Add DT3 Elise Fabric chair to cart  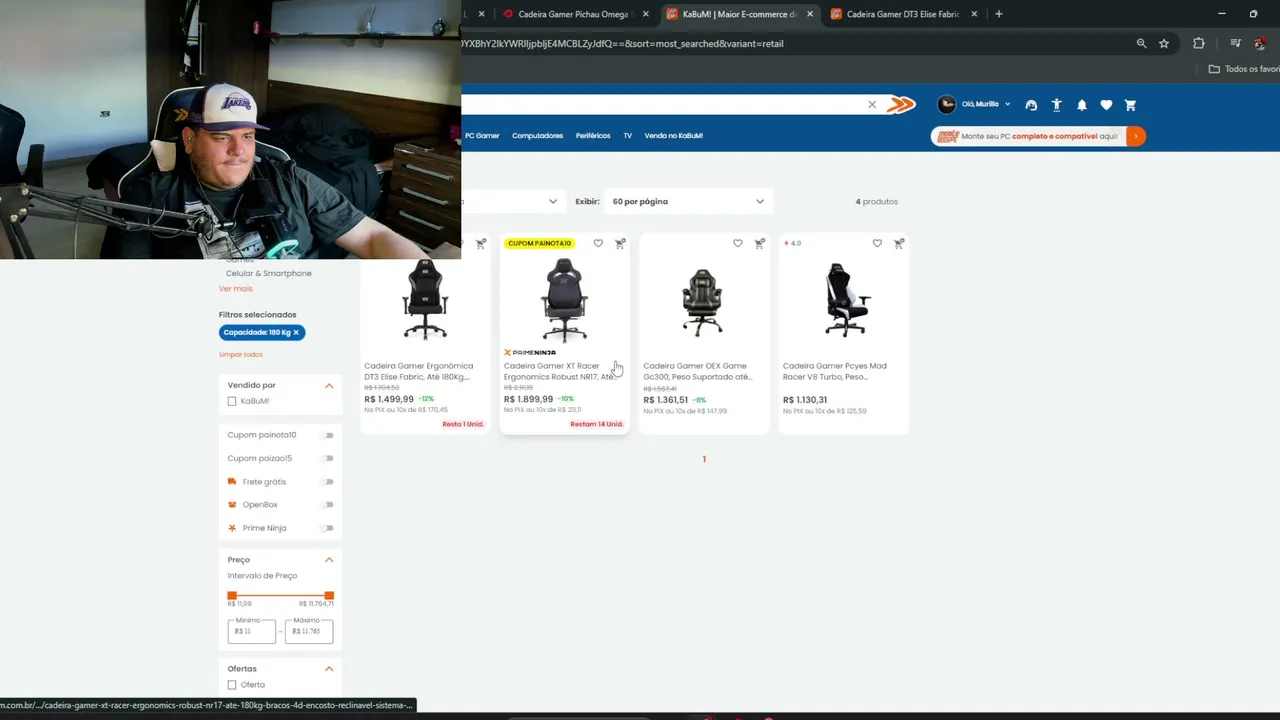481,243
